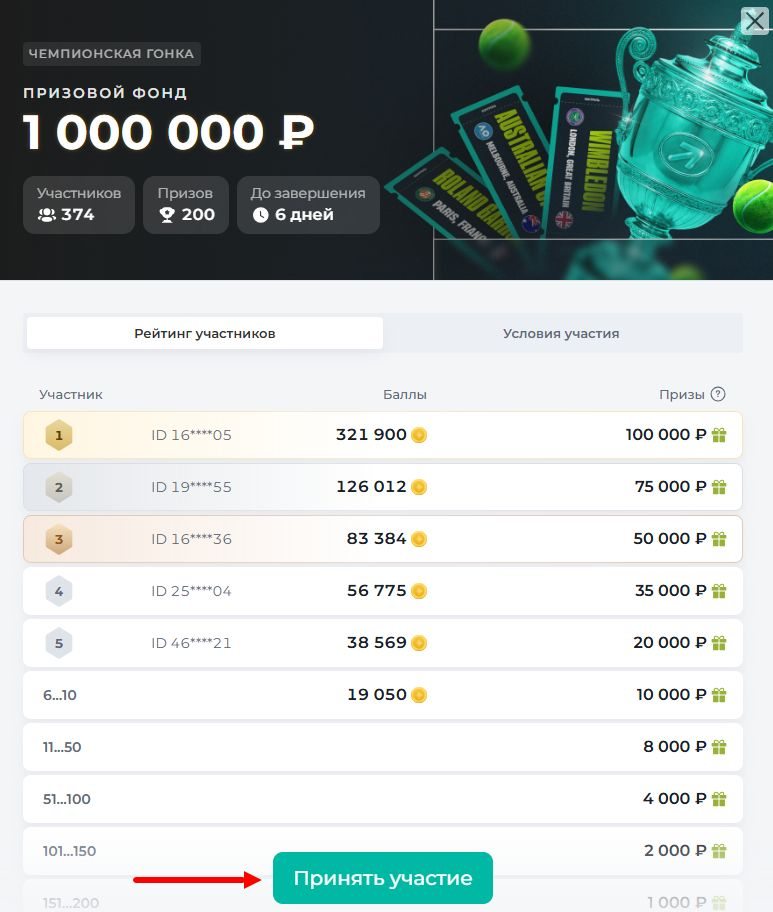
Task: Click the clock icon near 6 дней
Action: 261,215
